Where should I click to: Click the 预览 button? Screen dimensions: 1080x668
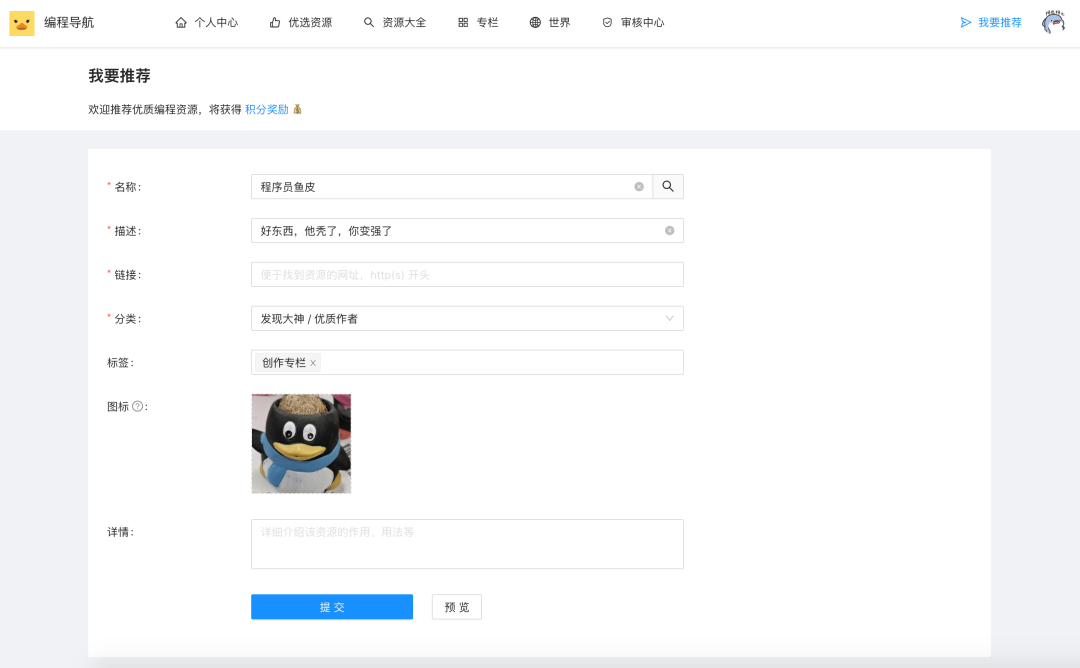tap(457, 607)
